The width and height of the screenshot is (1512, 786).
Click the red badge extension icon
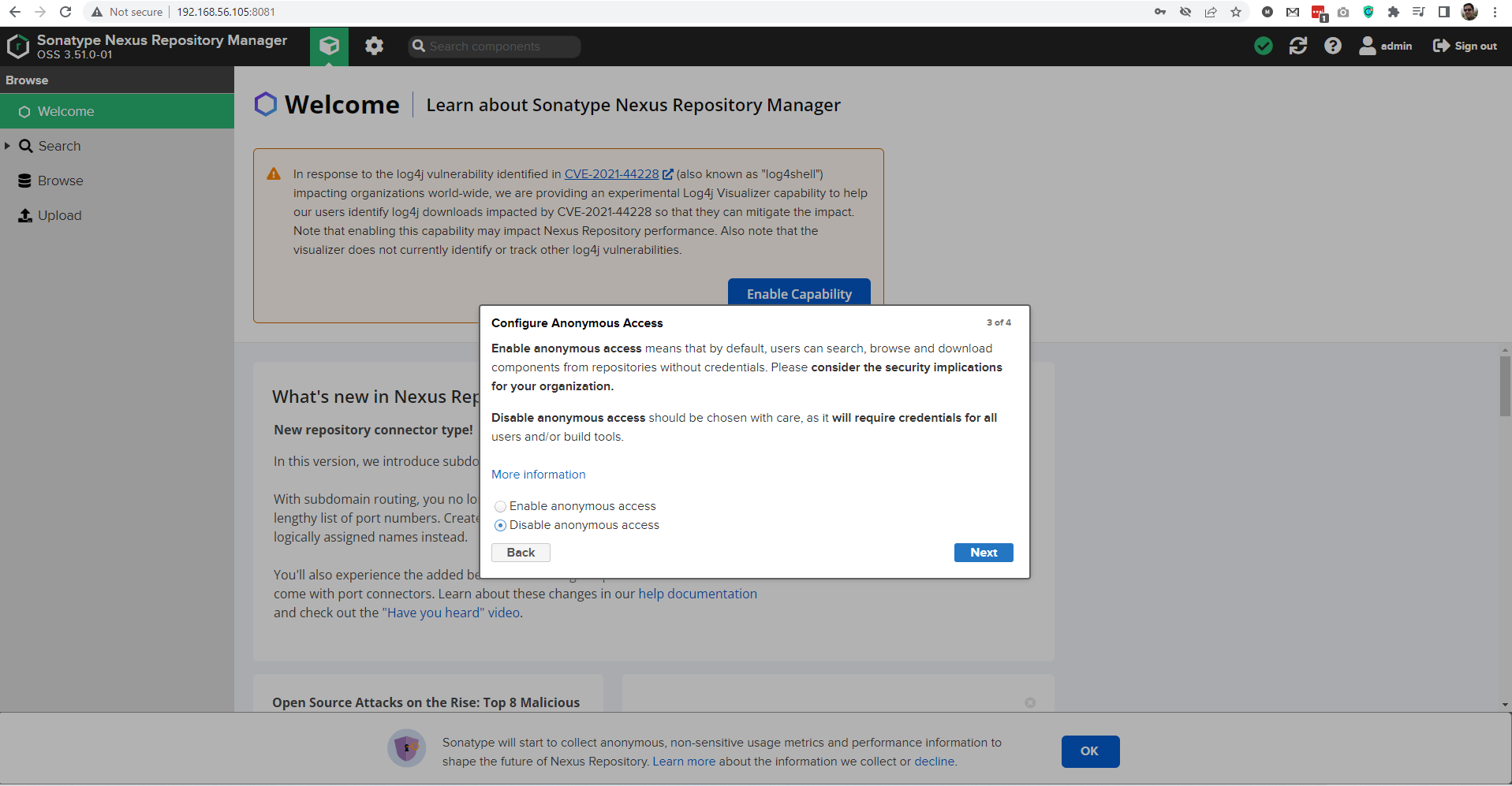[1319, 13]
